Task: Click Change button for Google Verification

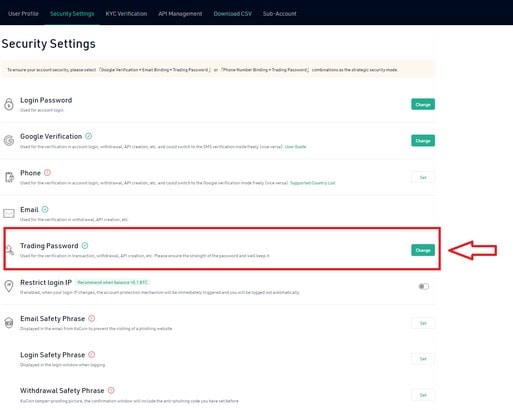Action: (x=423, y=141)
